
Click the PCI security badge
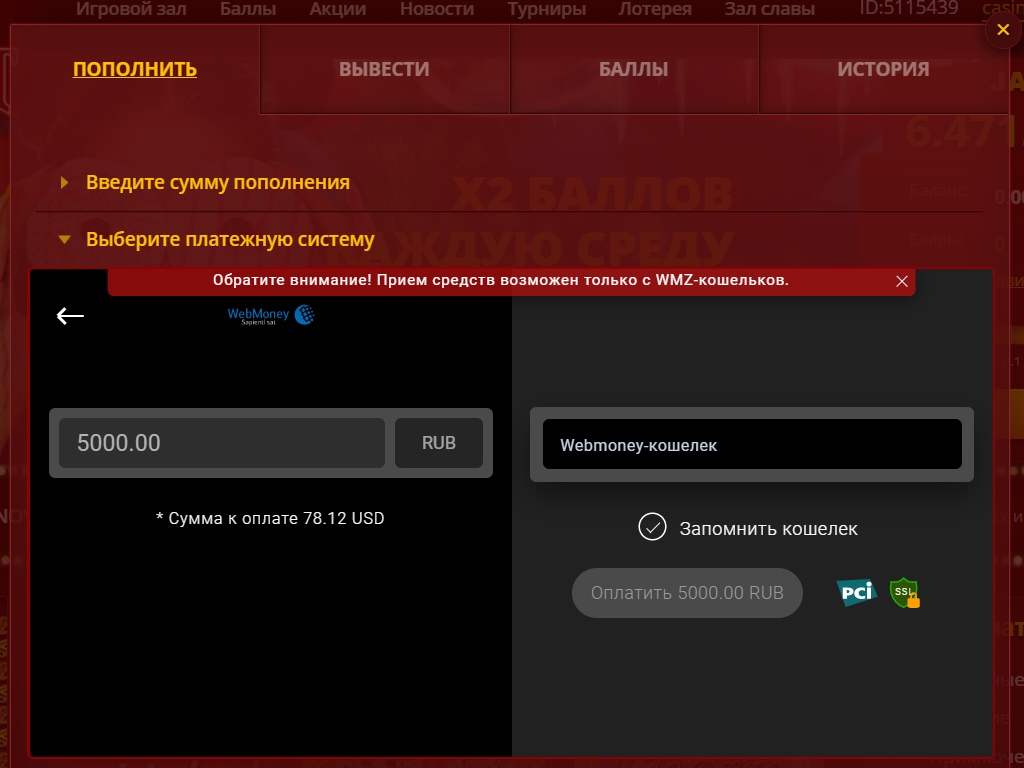[856, 593]
